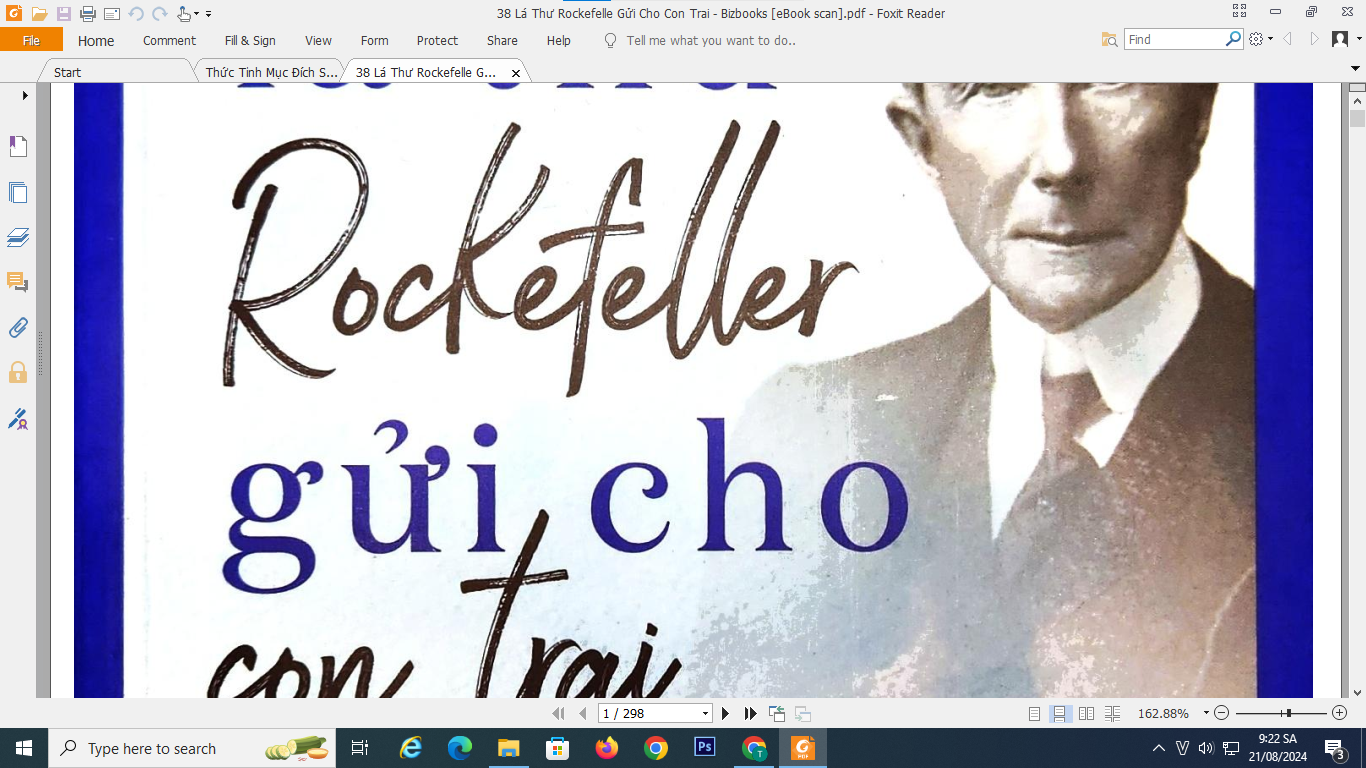Select the Hand tool icon in quick toolbar
The image size is (1366, 768).
coord(184,14)
